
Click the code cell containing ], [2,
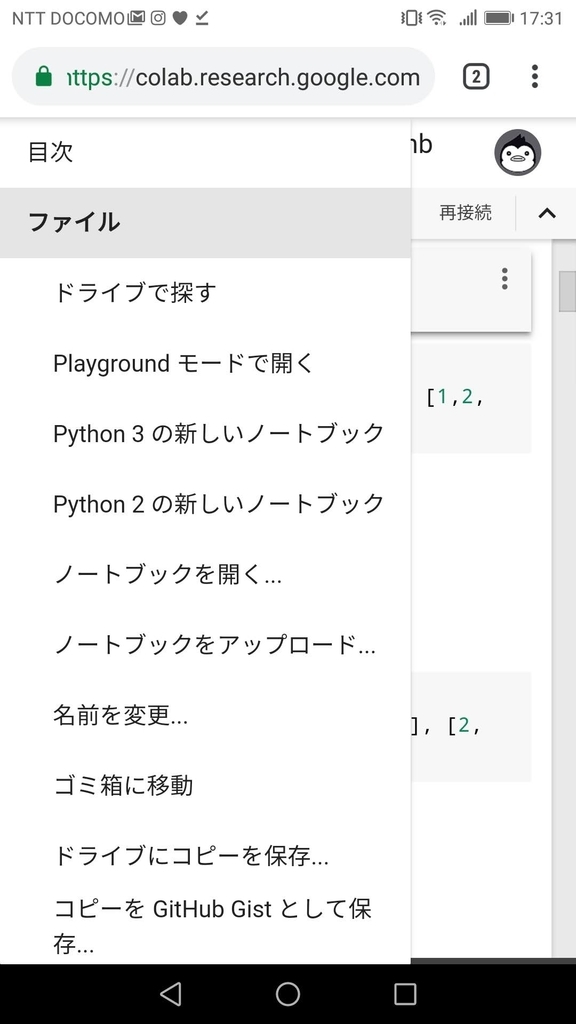click(471, 726)
